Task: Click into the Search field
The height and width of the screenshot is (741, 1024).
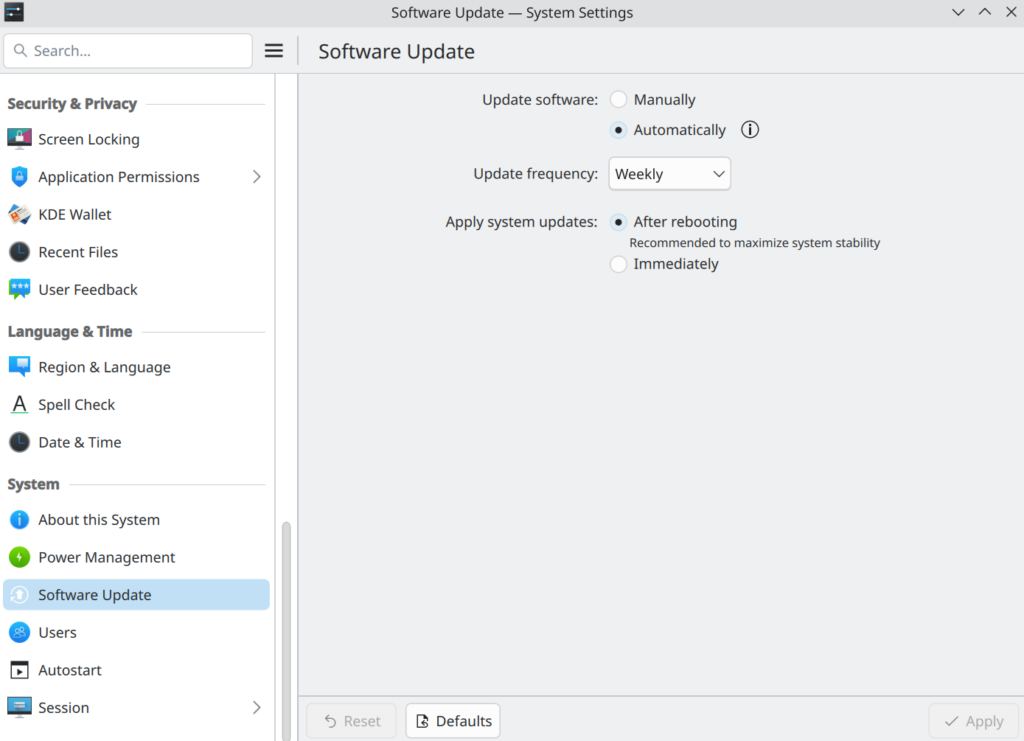Action: [128, 51]
